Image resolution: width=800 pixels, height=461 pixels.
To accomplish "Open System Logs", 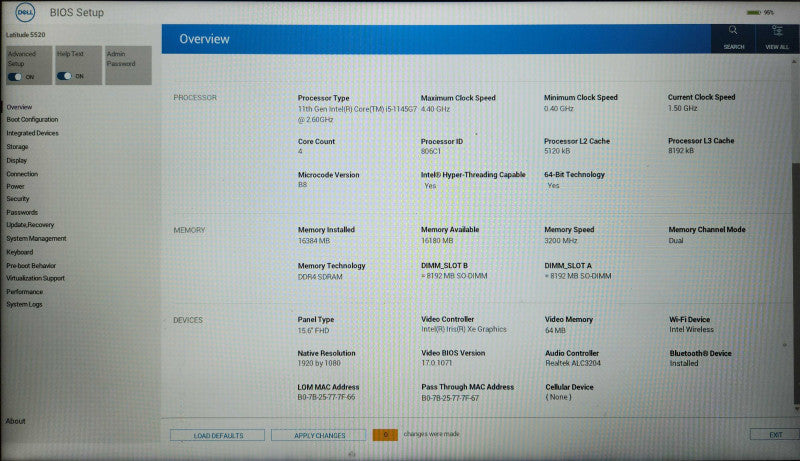I will click(24, 304).
